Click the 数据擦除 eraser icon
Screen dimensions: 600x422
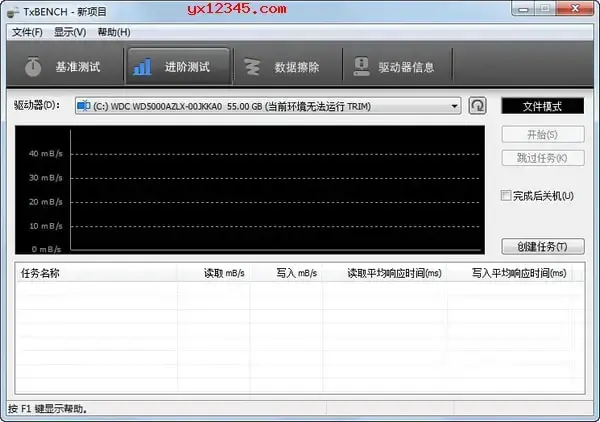(252, 67)
